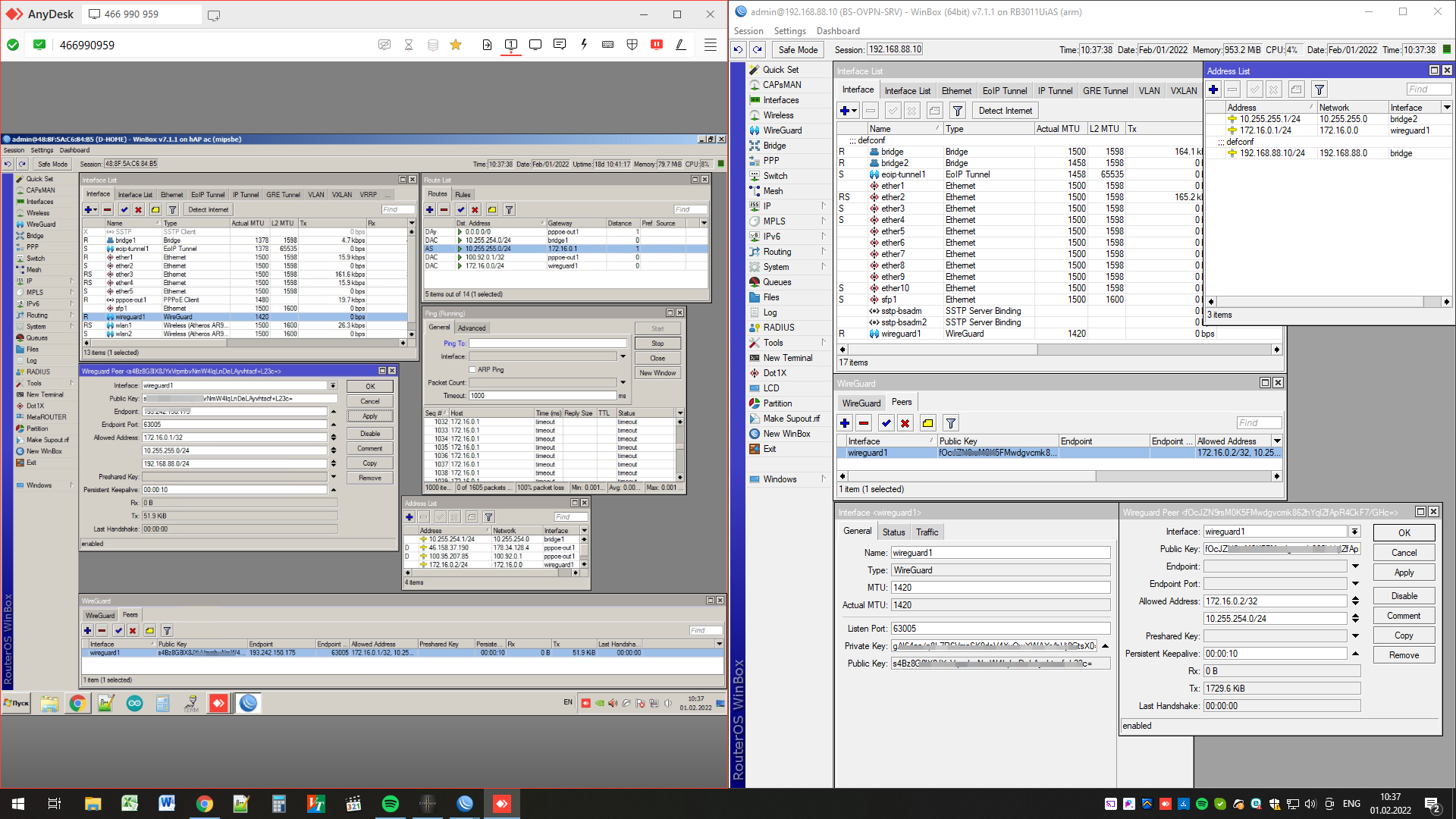This screenshot has height=819, width=1456.
Task: Open the filter in BS-OVPN-SRV WireGuard Peers
Action: (x=950, y=423)
